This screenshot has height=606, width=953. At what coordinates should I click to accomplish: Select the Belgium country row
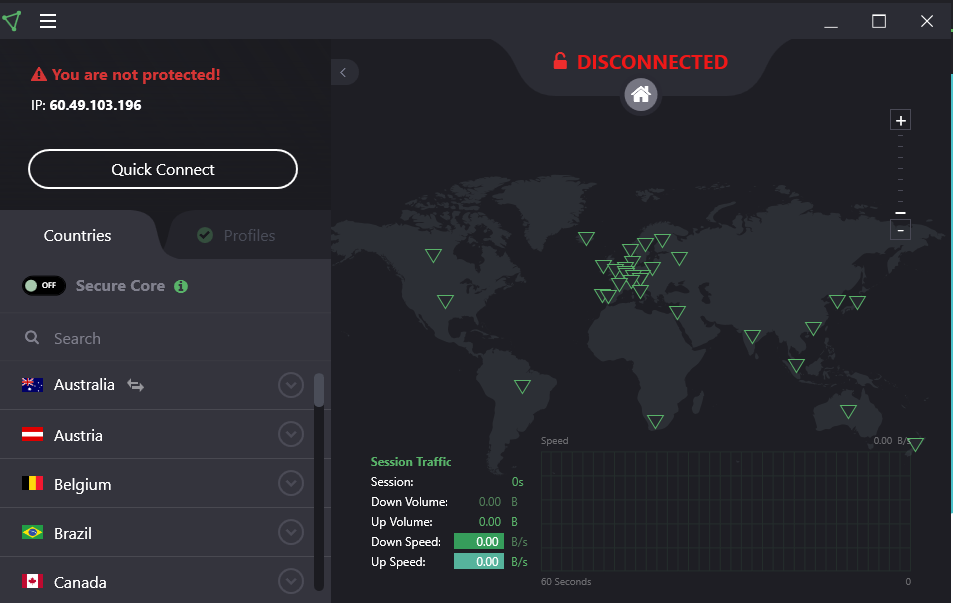click(157, 484)
